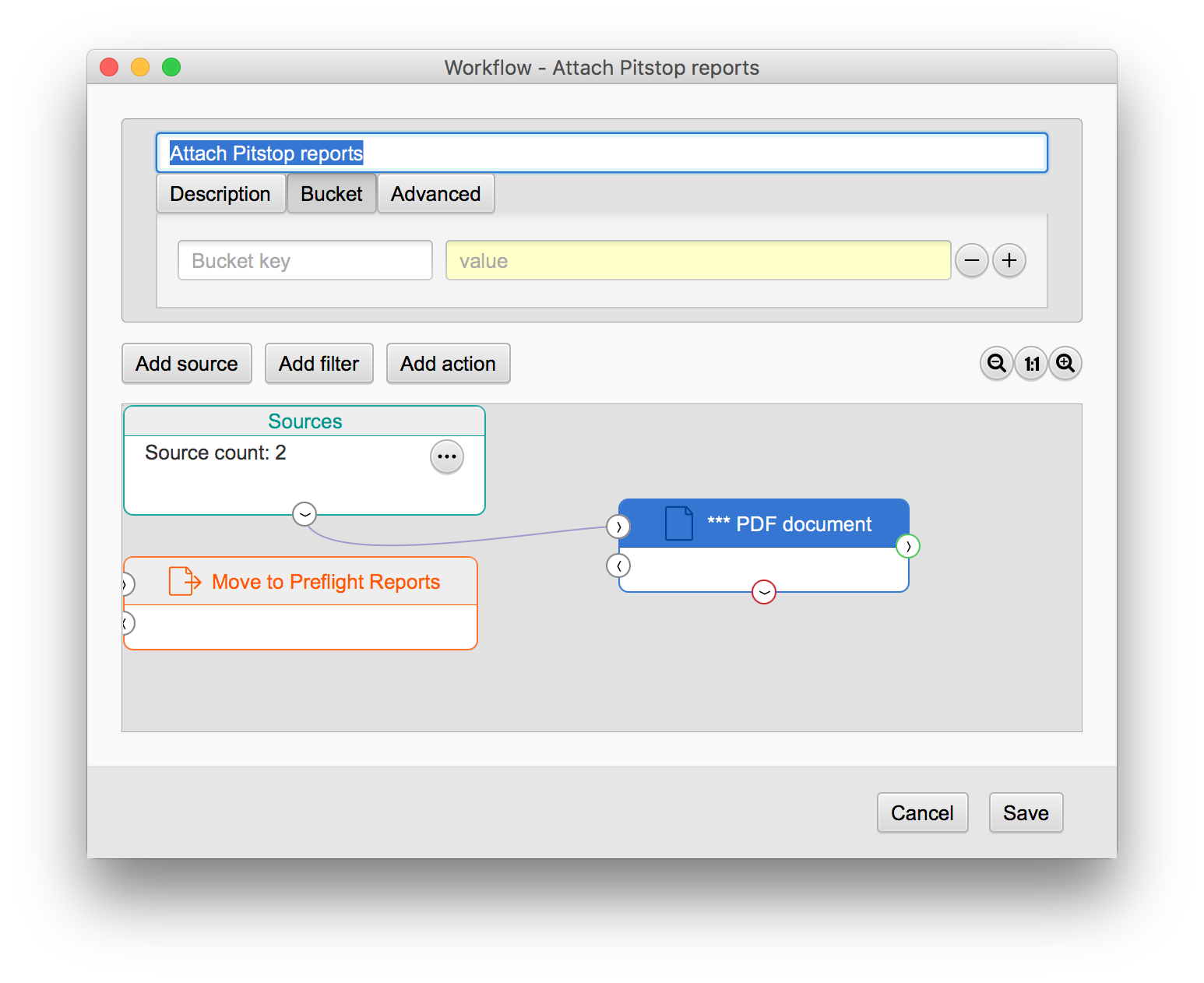Screen dimensions: 1204x983
Task: Click the PDF document file icon
Action: click(x=679, y=523)
